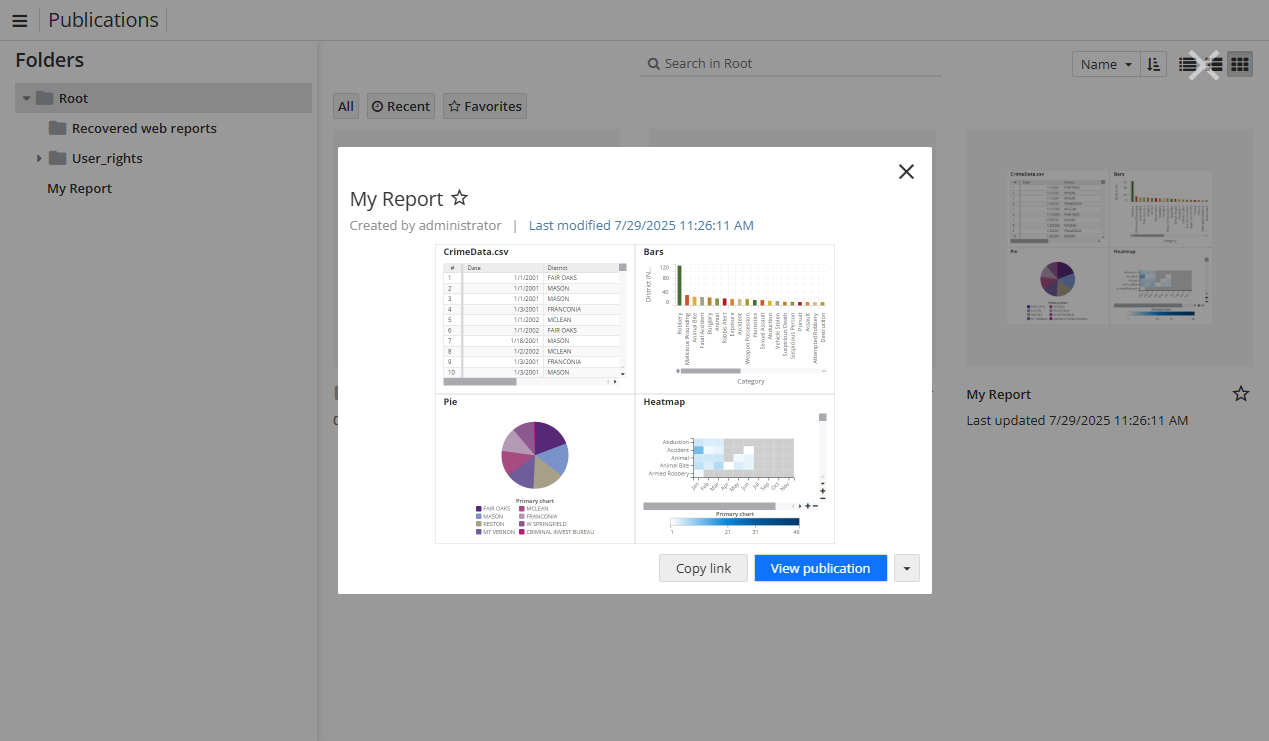Select Recovered web reports folder icon

[x=57, y=128]
